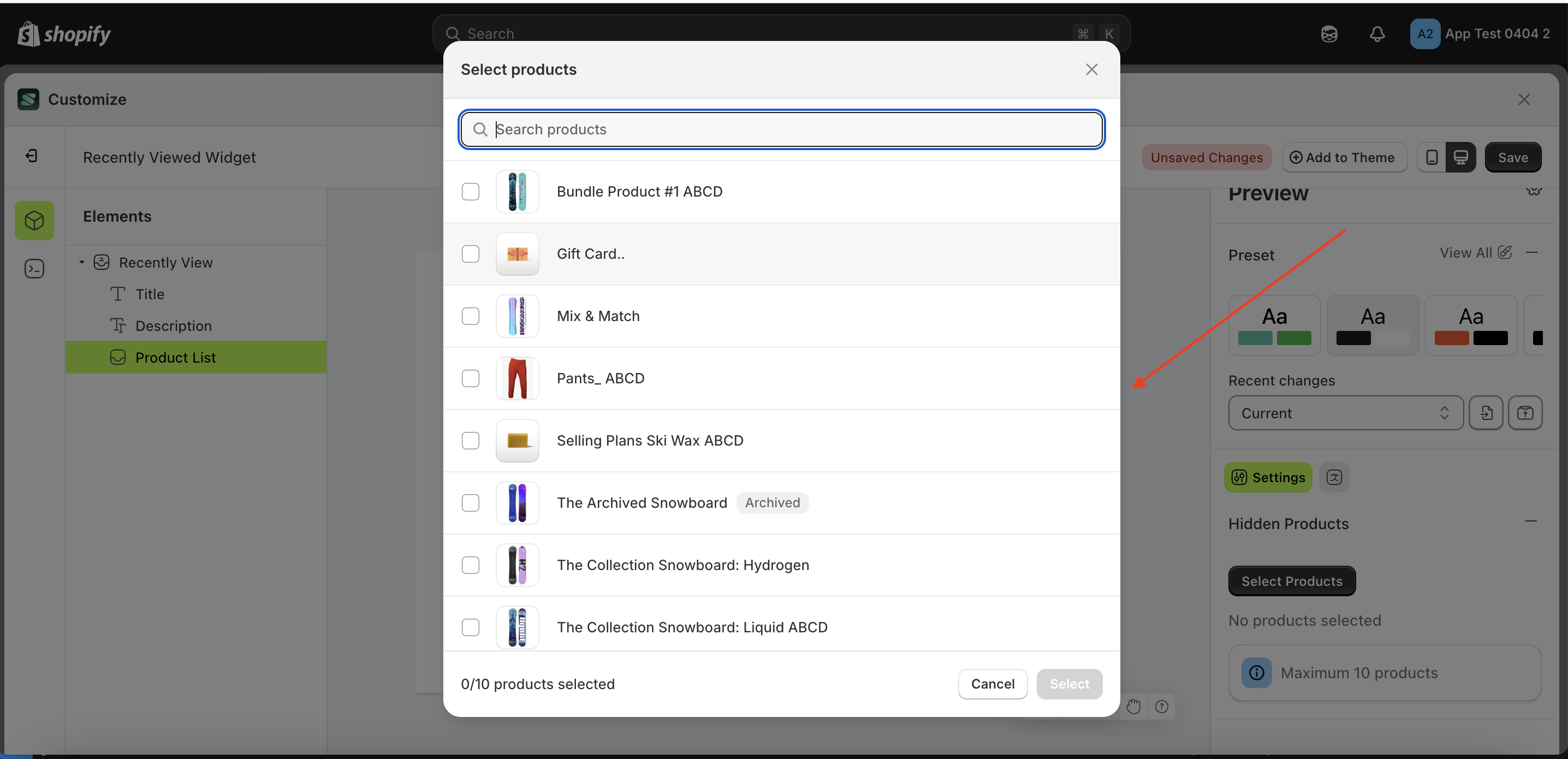Open the terminal console icon in sidebar
This screenshot has height=759, width=1568.
coord(34,269)
